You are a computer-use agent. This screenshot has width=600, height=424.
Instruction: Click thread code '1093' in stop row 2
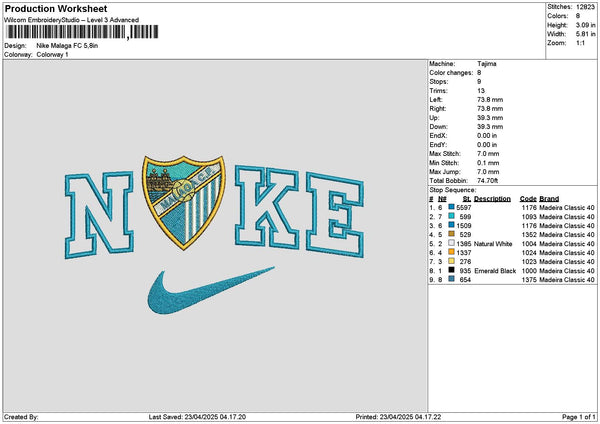click(x=529, y=217)
